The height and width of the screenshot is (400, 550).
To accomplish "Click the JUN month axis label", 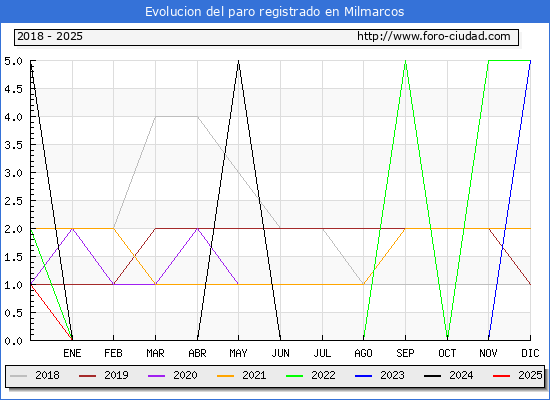I will [281, 353].
